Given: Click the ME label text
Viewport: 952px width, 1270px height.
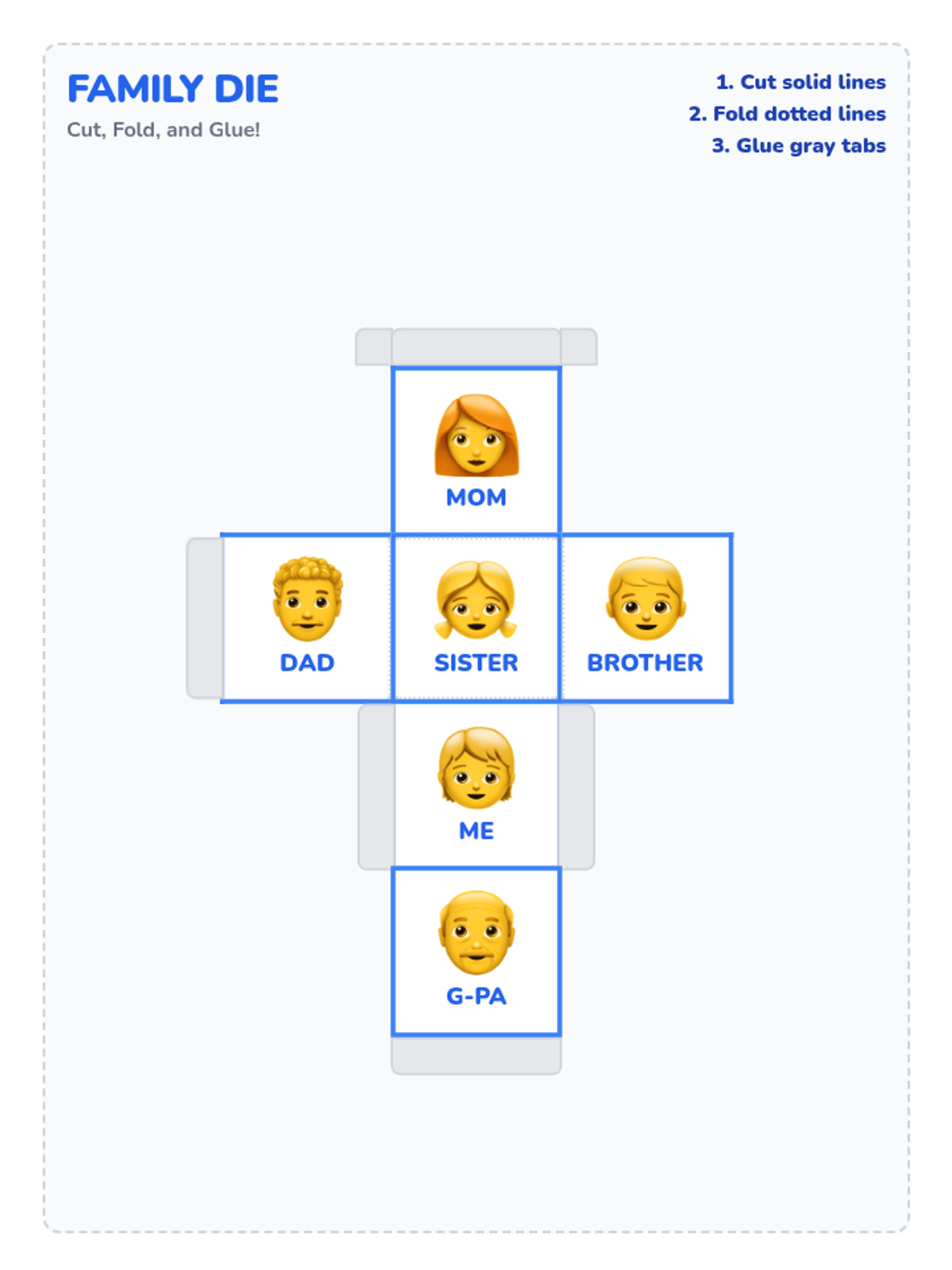Looking at the screenshot, I should click(x=476, y=831).
